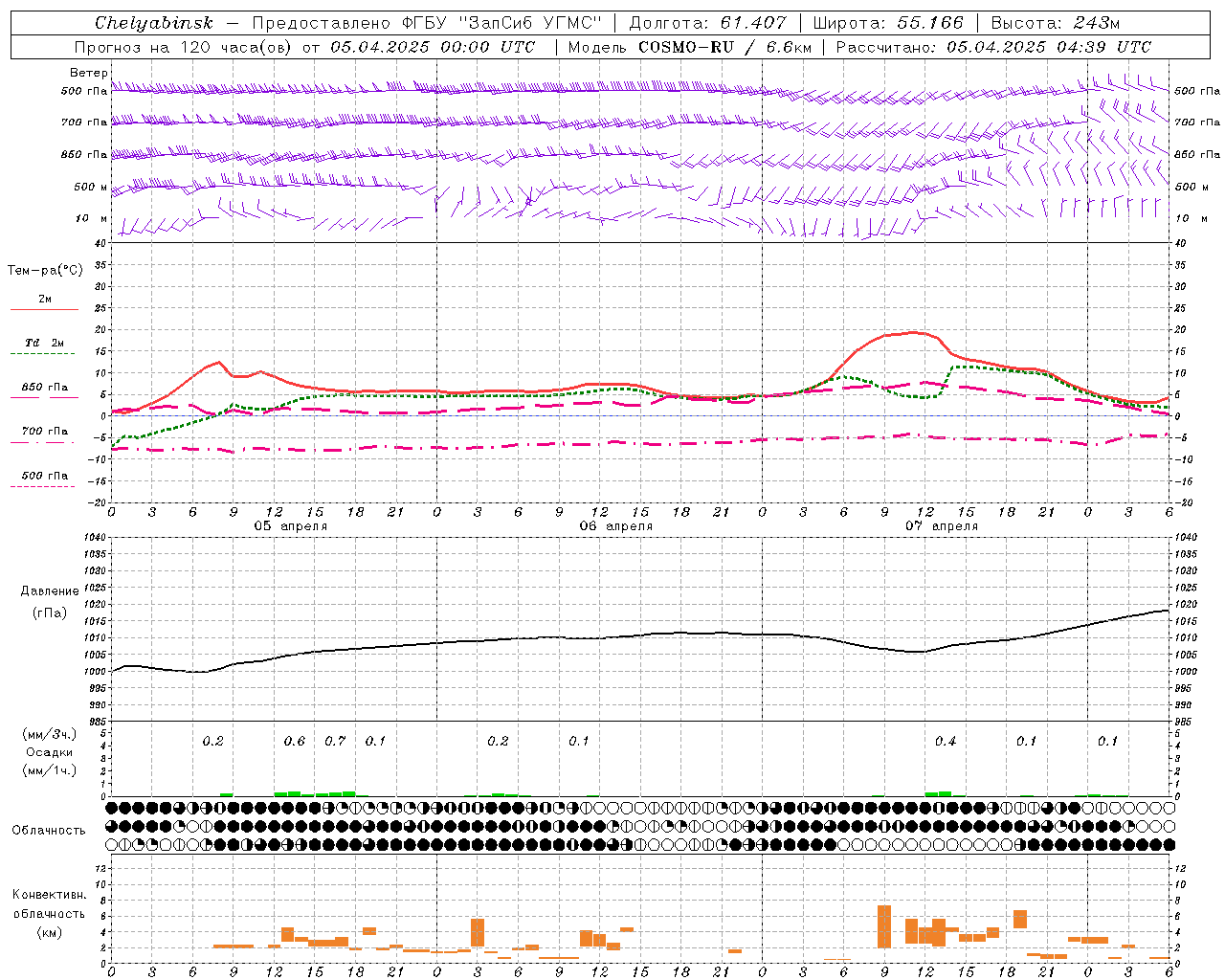Click the 'Предоставлено ФГБУ ЗапСиб УГМС' provider text
This screenshot has width=1225, height=980.
pos(427,23)
